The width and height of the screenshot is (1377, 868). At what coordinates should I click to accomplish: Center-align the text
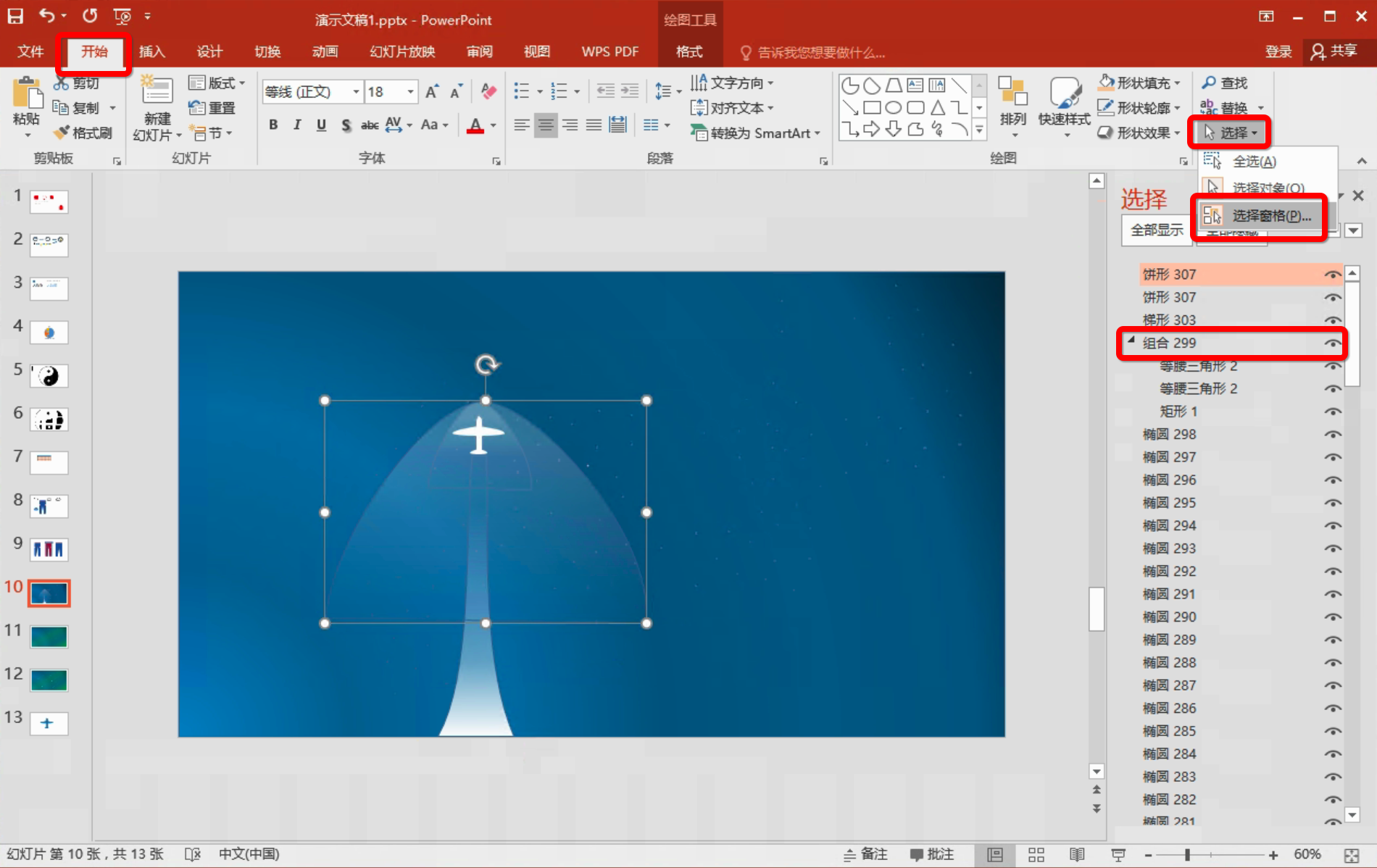546,125
